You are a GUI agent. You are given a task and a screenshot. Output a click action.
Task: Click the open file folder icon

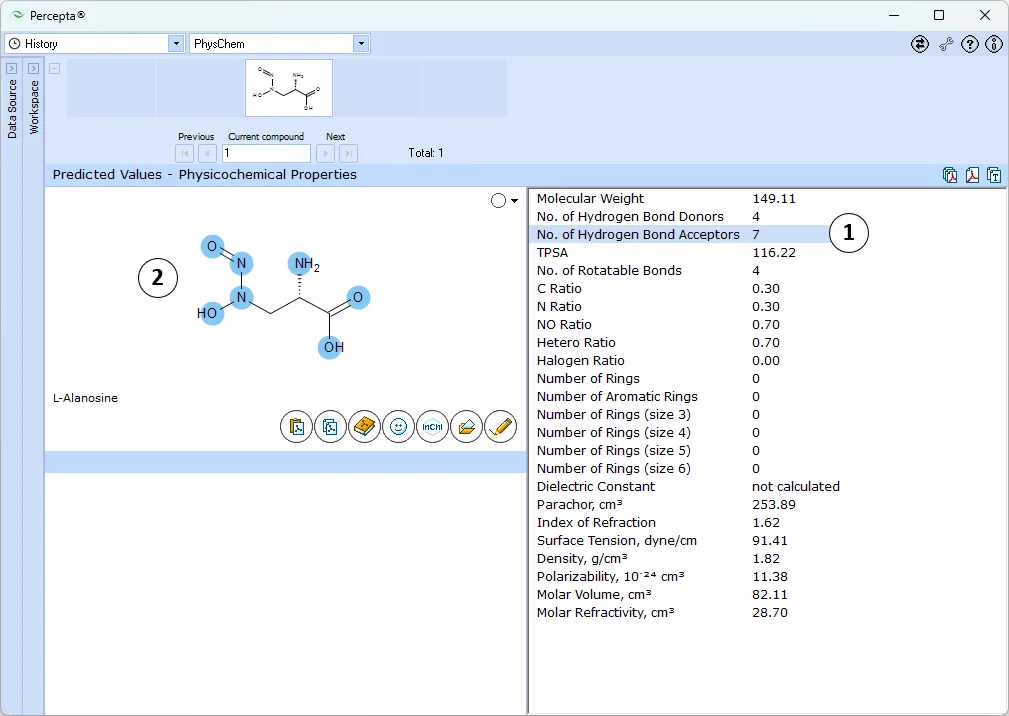(x=467, y=427)
